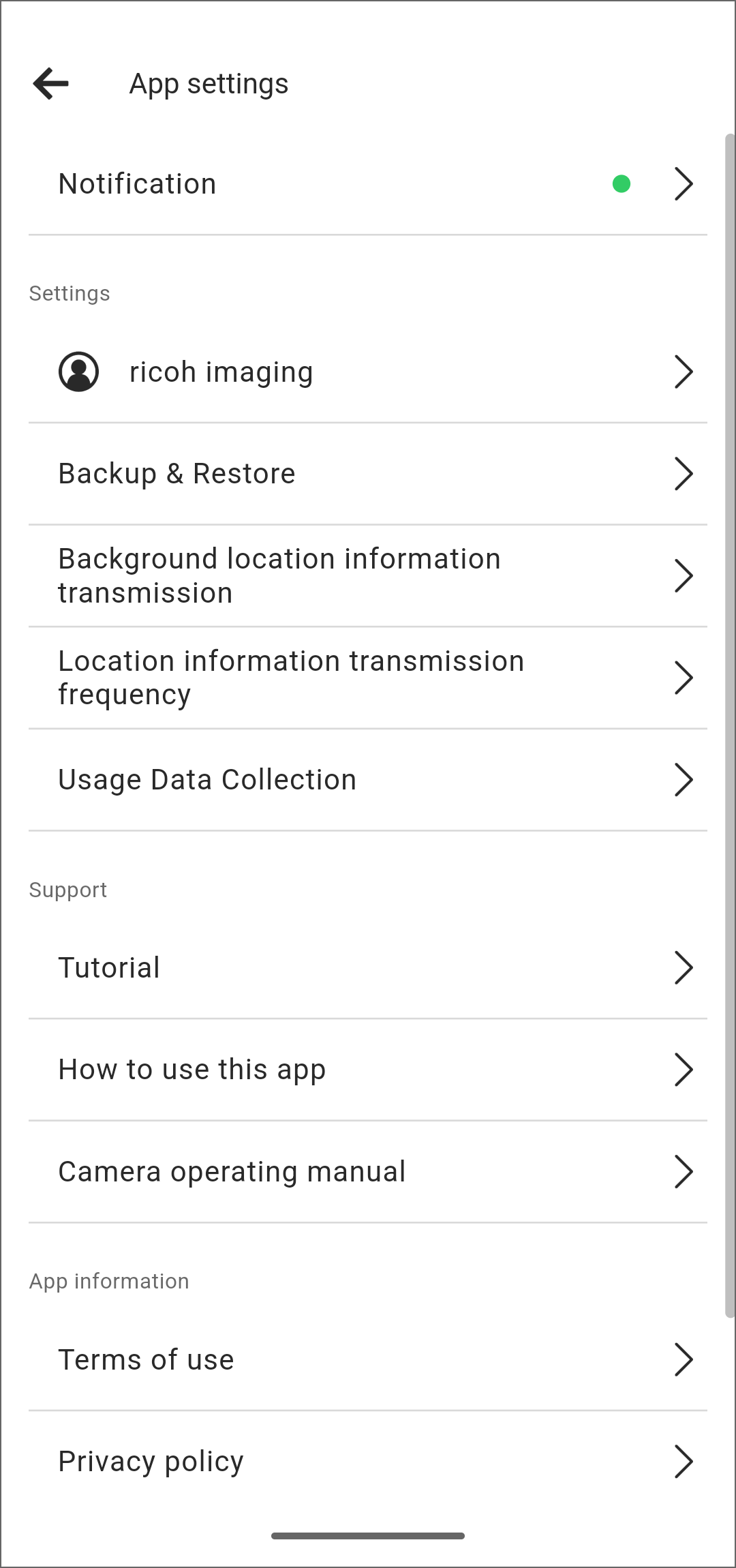Open Background location information transmission setting
Screen dimensions: 736x1568
[368, 576]
